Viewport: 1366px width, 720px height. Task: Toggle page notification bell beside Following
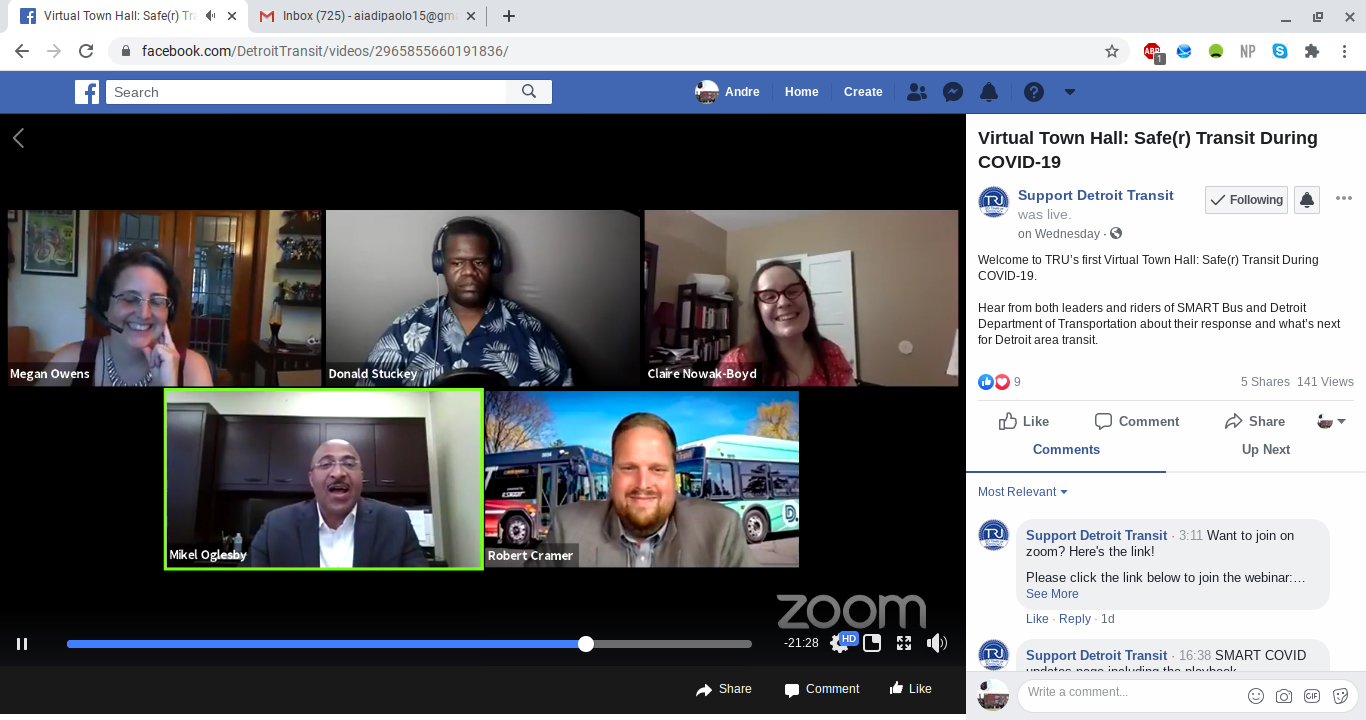[x=1307, y=200]
